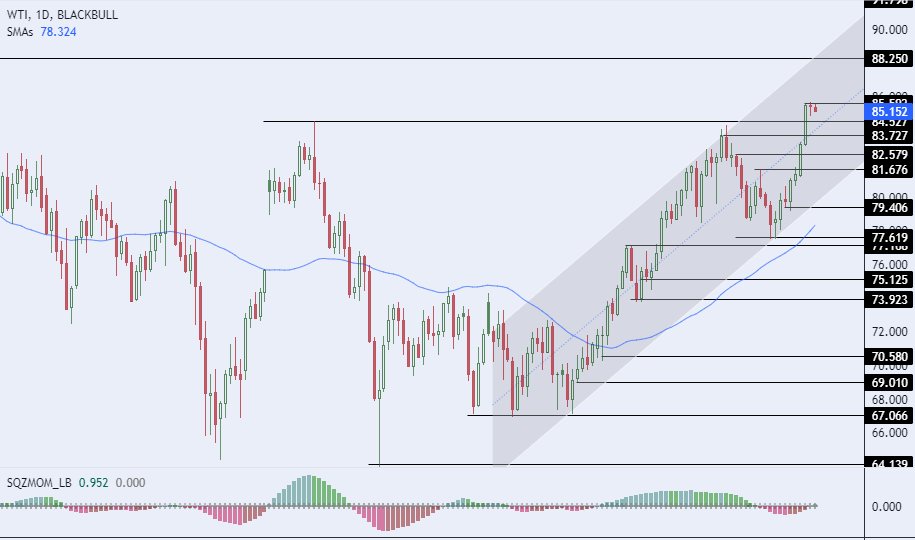The image size is (915, 540).
Task: Click the 90.000 price scale tick
Action: pyautogui.click(x=888, y=29)
